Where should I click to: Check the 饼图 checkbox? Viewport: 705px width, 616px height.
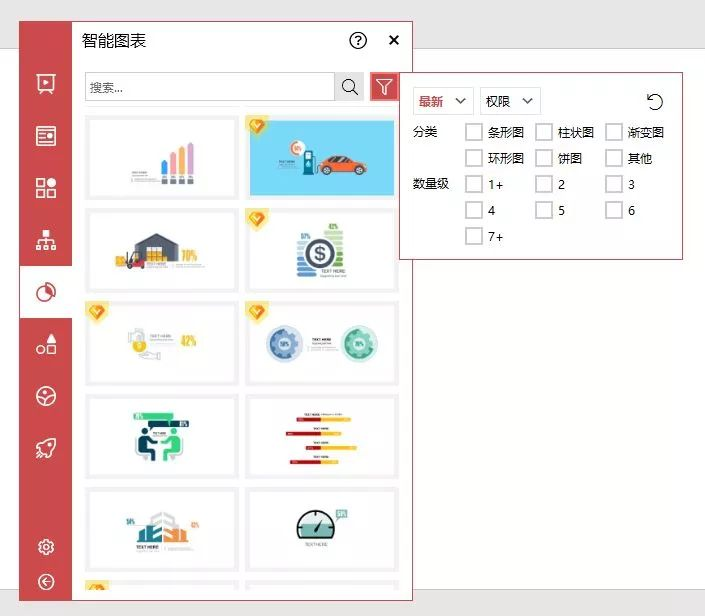tap(544, 158)
